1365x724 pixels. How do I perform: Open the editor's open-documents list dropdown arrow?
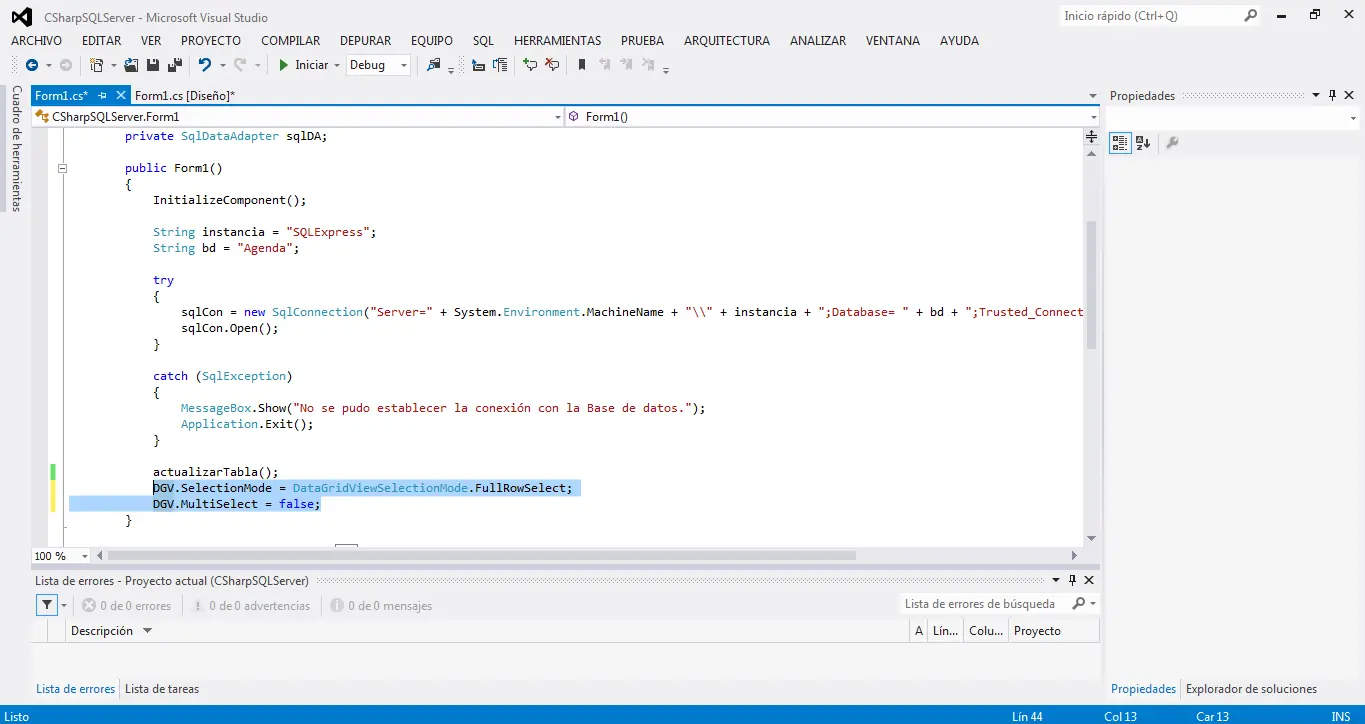pos(1093,96)
